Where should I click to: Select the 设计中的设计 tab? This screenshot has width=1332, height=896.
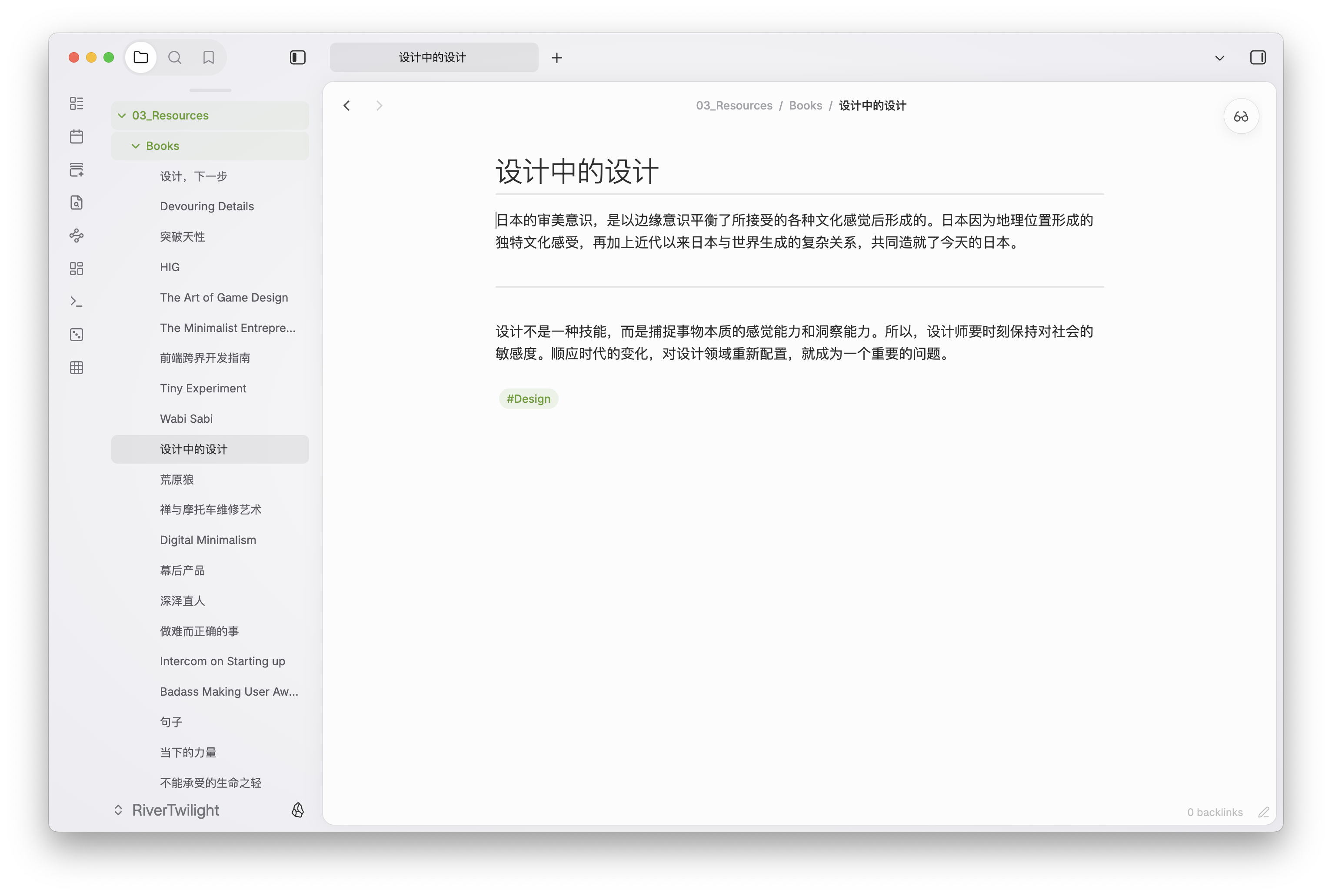pos(433,57)
